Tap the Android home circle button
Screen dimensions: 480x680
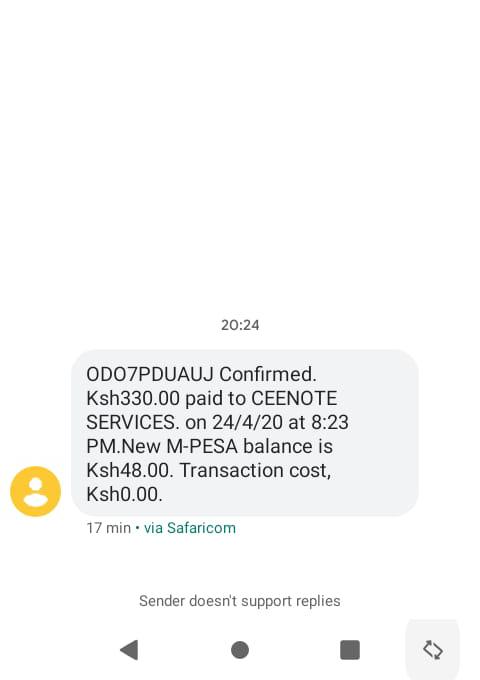[x=240, y=650]
